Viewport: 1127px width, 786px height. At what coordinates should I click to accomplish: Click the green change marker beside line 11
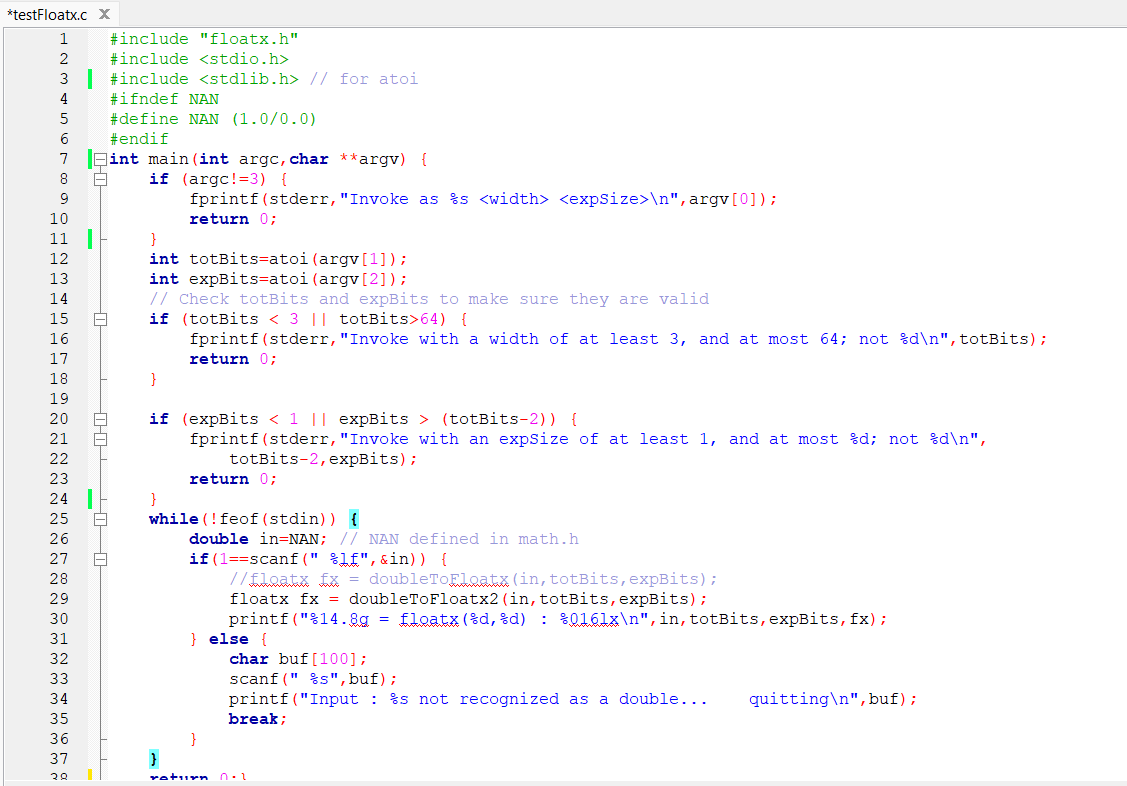88,238
